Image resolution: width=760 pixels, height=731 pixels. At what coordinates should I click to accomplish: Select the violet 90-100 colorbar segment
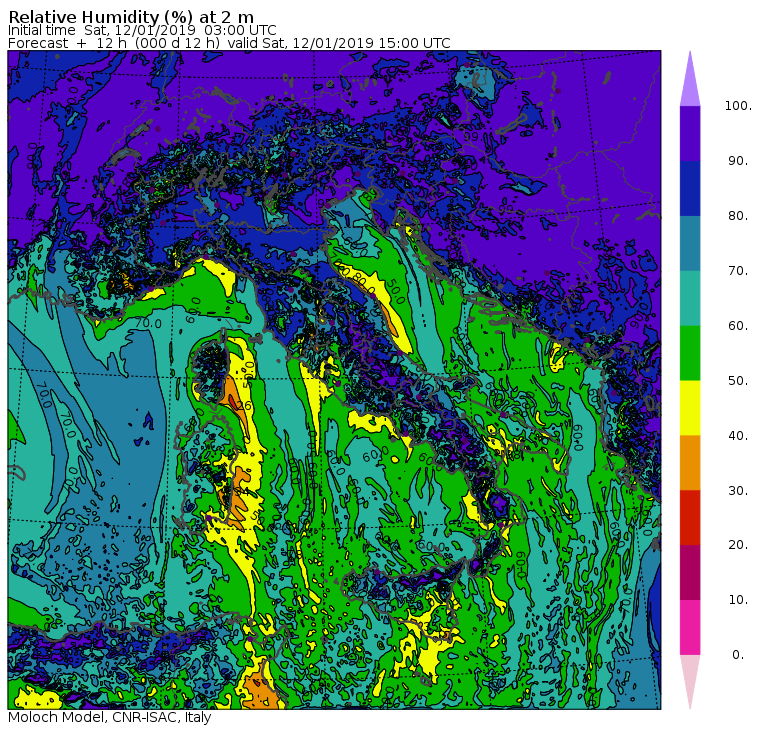point(690,133)
